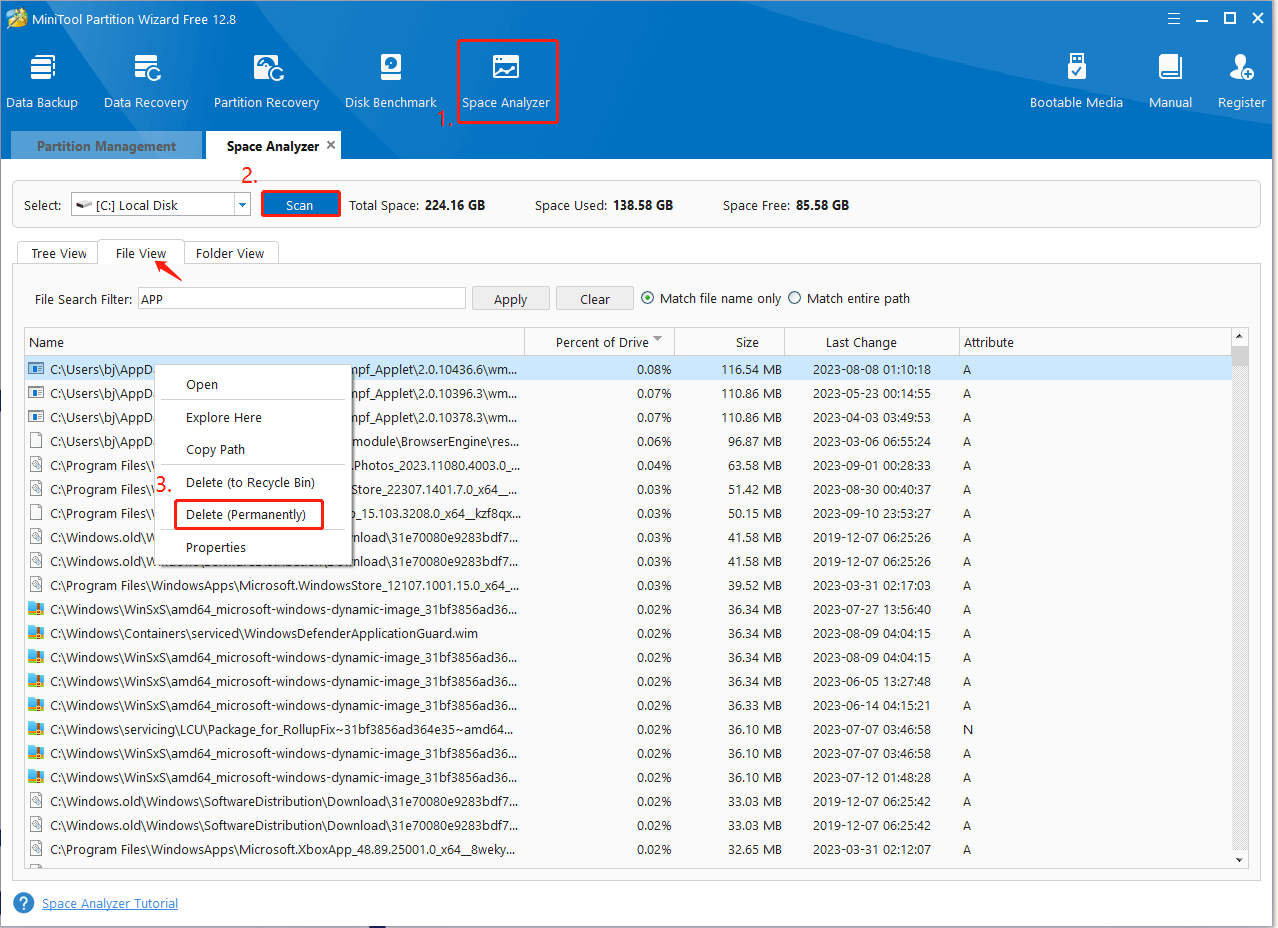This screenshot has width=1278, height=928.
Task: Click the 32.65 MB size cell
Action: tap(754, 849)
